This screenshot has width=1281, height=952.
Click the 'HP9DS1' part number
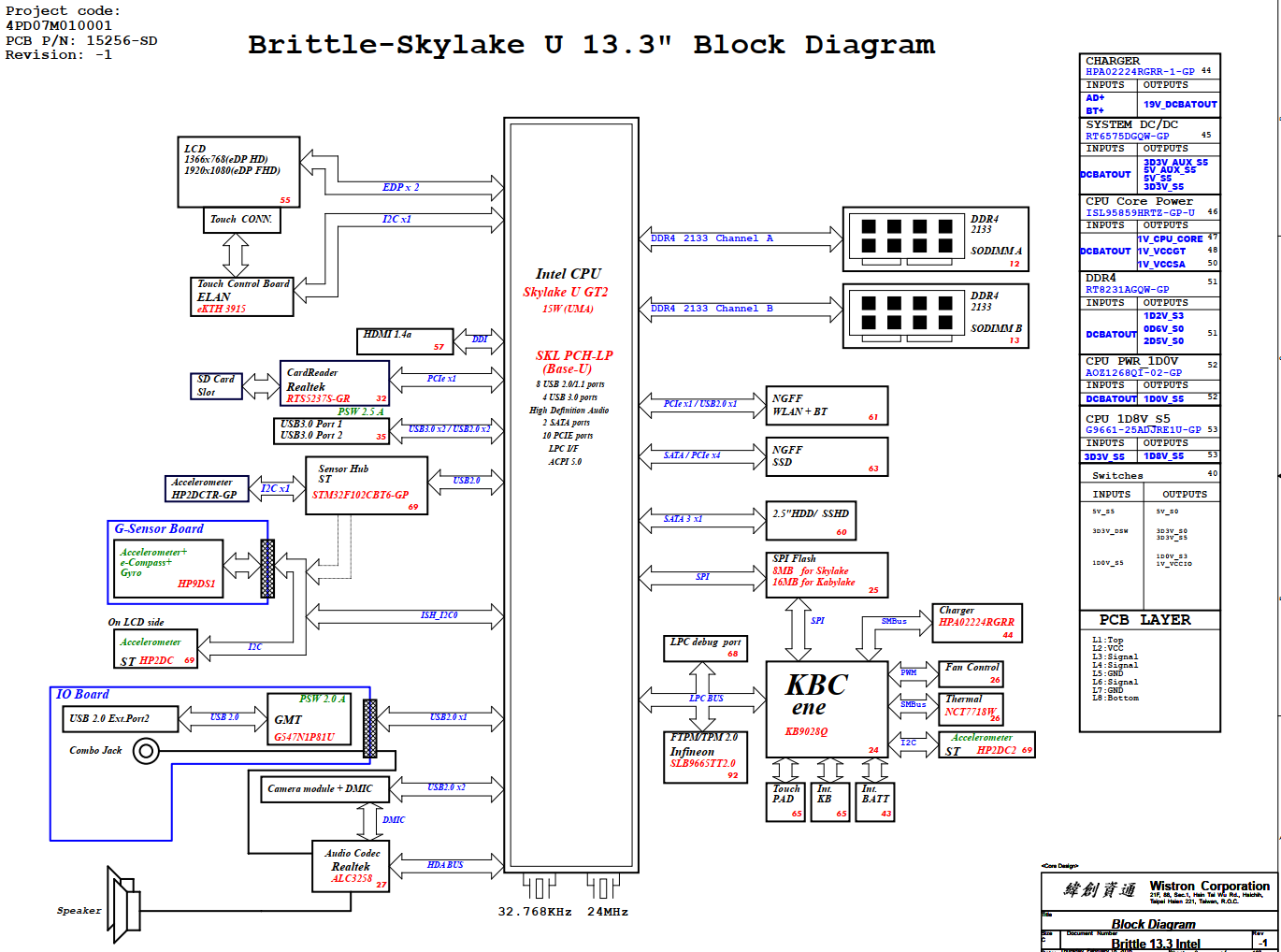(196, 584)
